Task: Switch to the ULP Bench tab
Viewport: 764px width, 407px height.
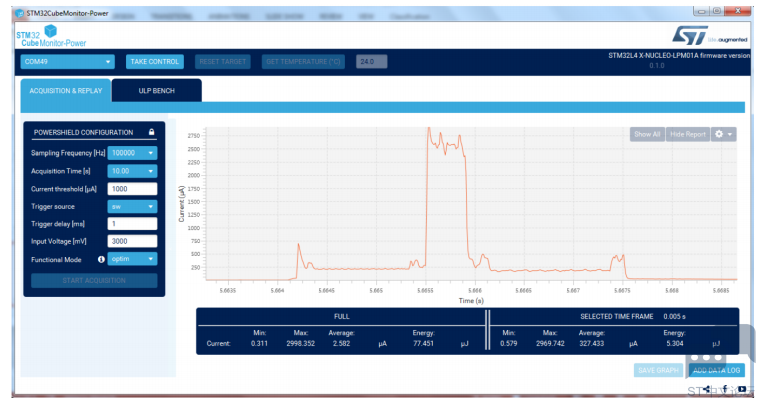Action: 156,91
